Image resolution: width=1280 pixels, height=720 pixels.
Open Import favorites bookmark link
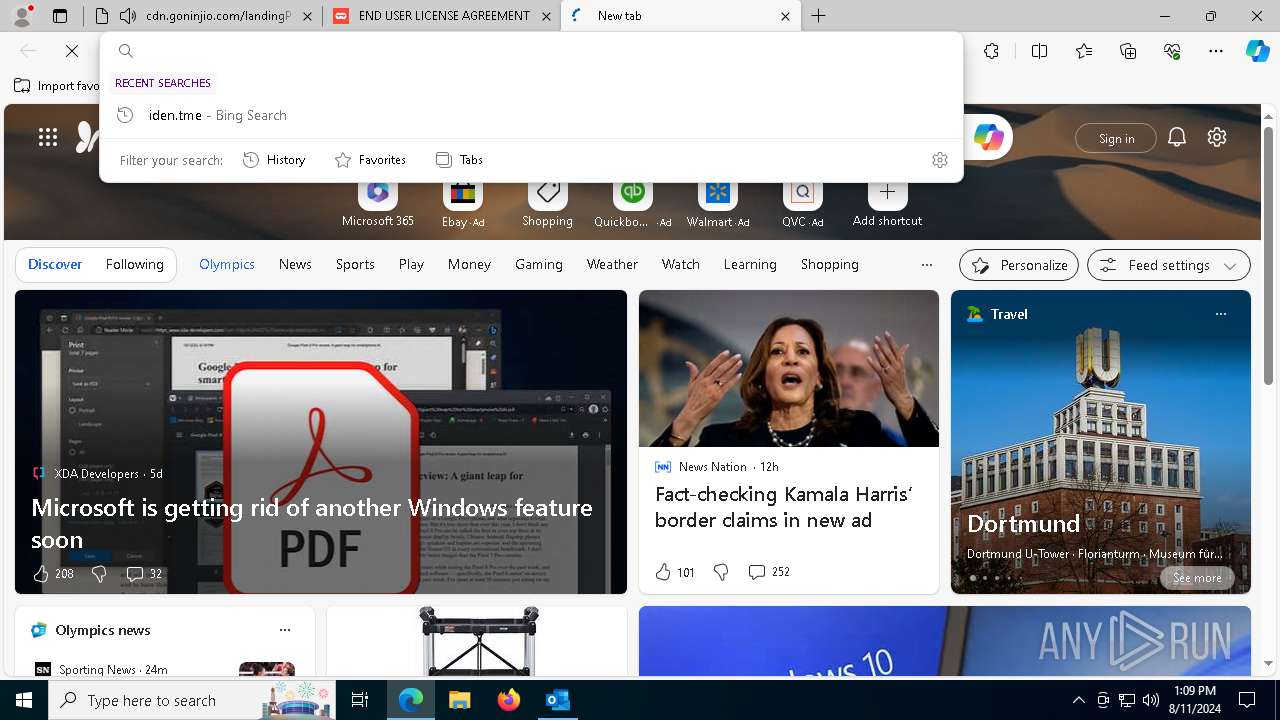point(57,86)
